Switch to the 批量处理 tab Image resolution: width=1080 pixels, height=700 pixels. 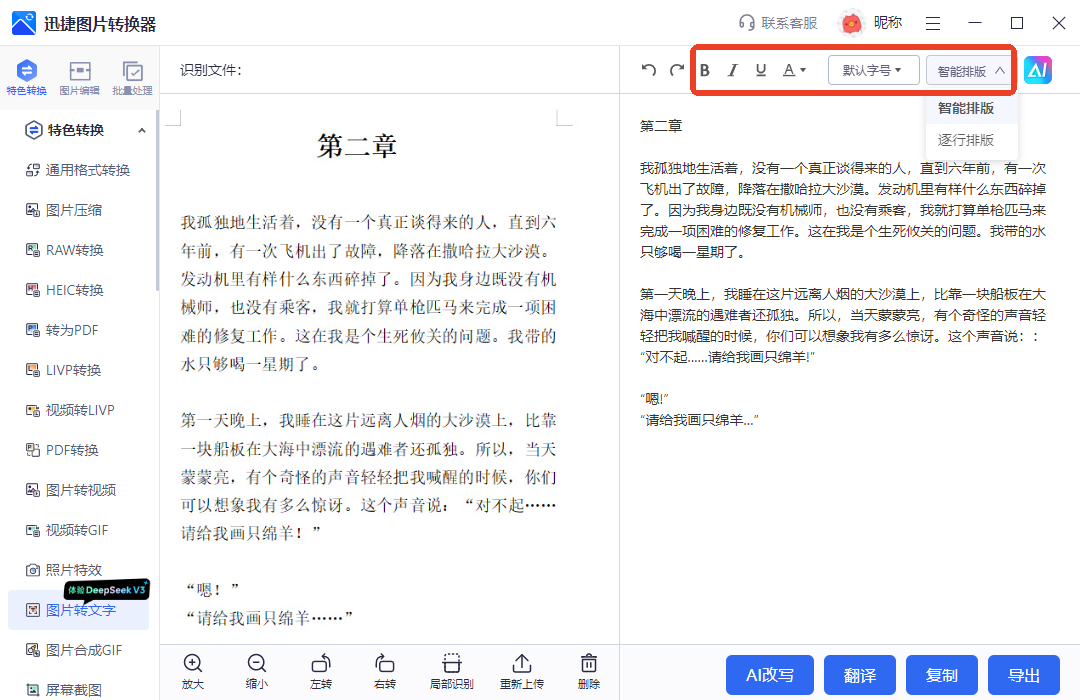click(132, 77)
